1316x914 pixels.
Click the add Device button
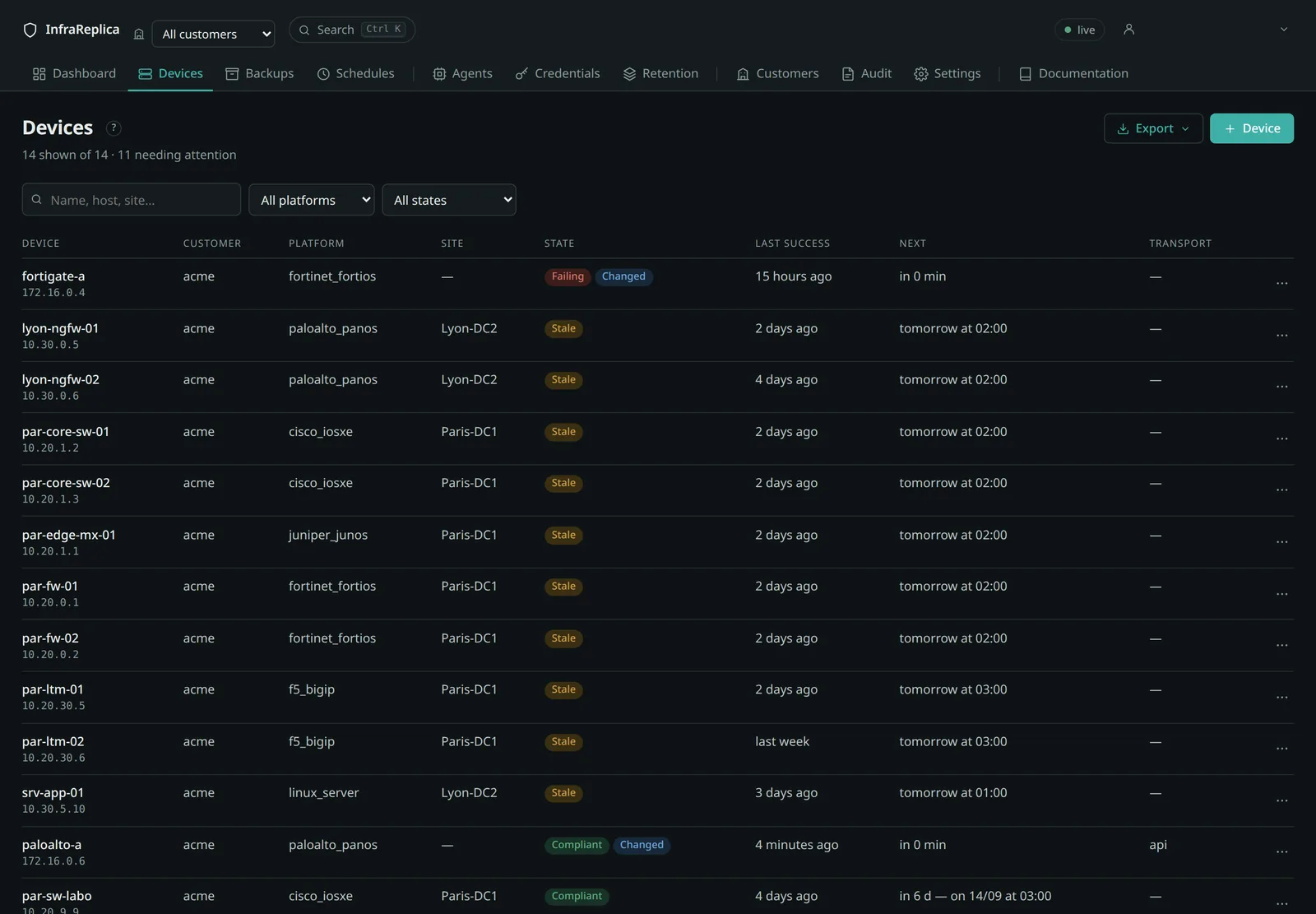click(1251, 128)
